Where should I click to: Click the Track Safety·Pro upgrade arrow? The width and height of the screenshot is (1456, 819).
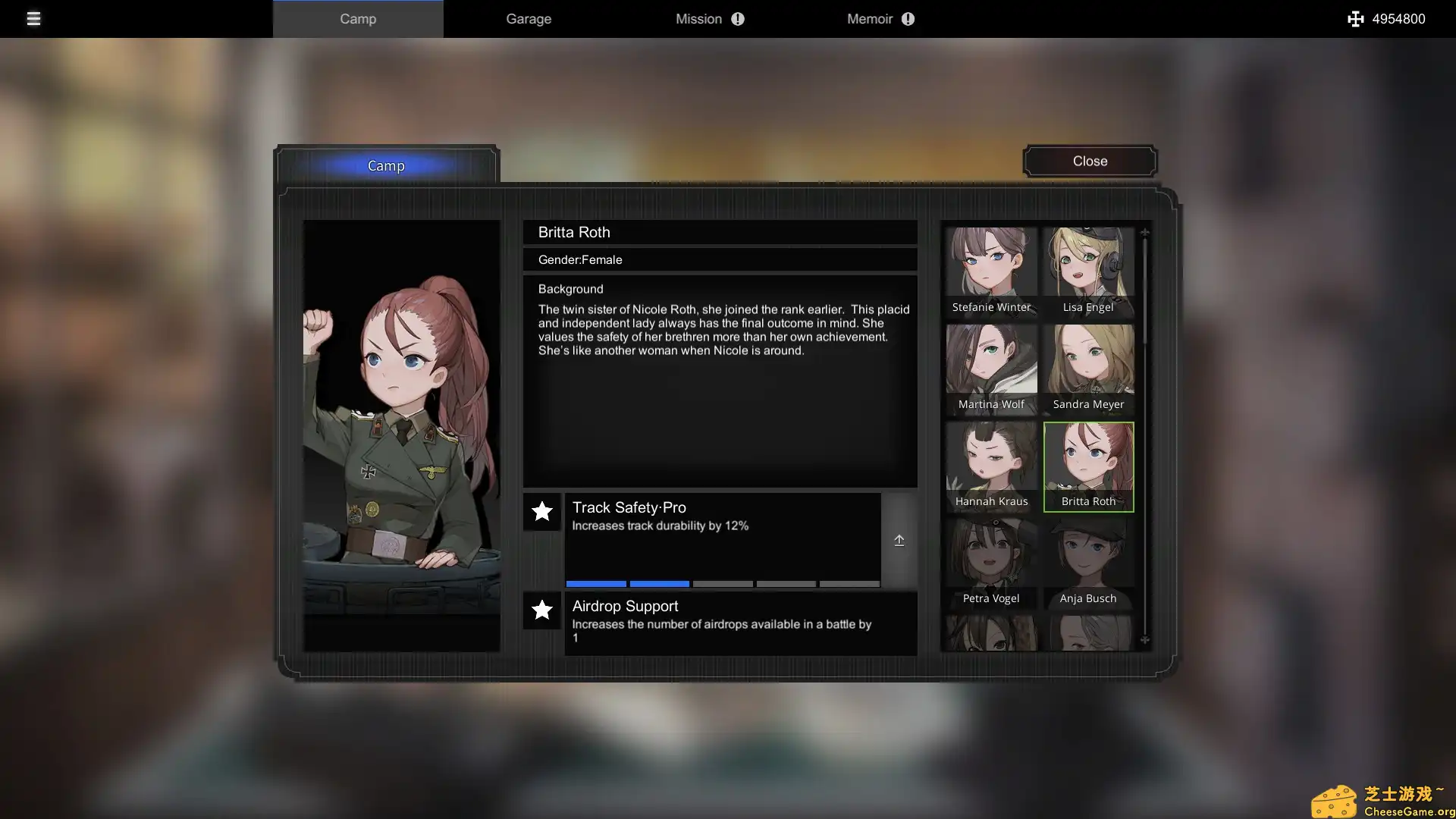[899, 541]
